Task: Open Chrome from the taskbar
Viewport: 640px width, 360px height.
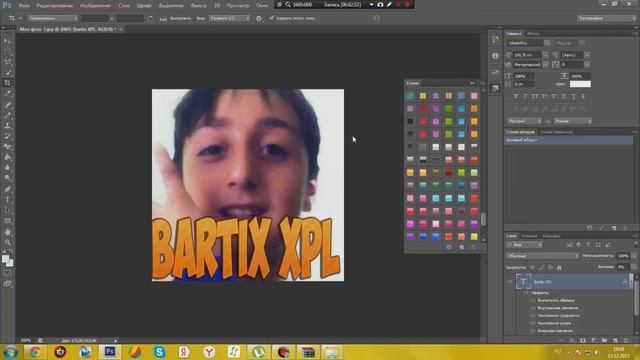Action: (35, 352)
